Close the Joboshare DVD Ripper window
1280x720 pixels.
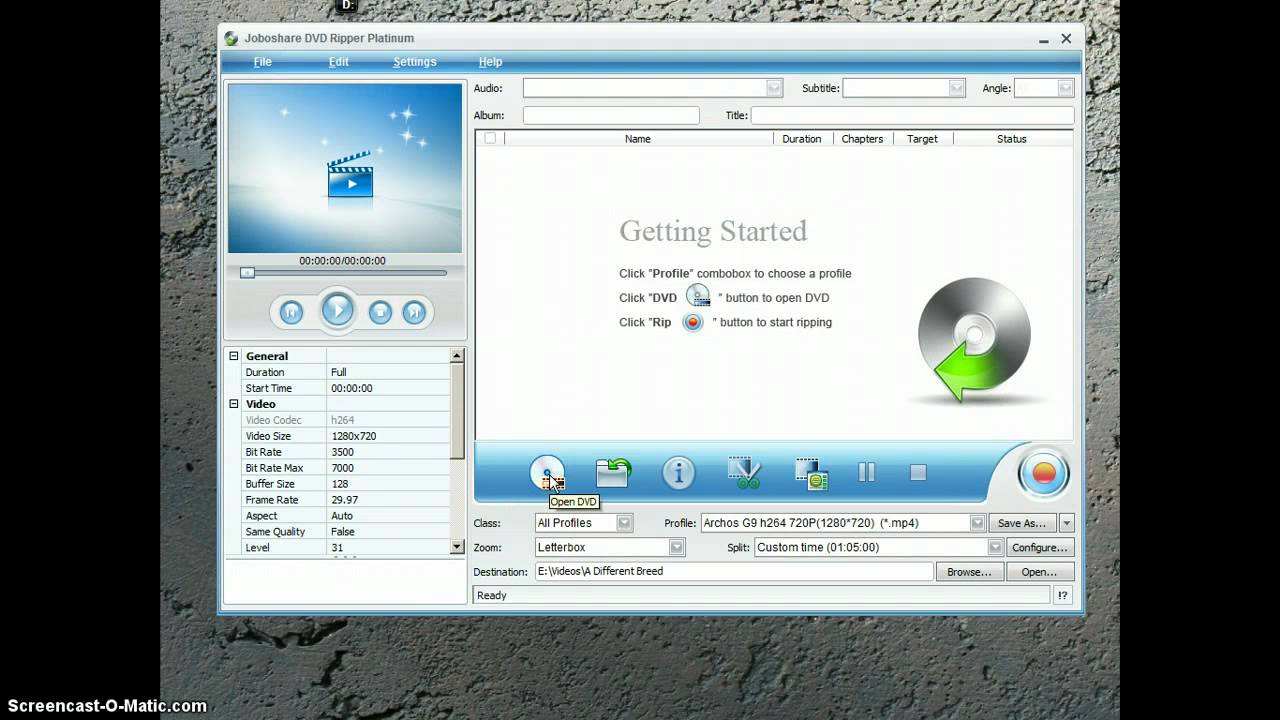click(x=1066, y=39)
